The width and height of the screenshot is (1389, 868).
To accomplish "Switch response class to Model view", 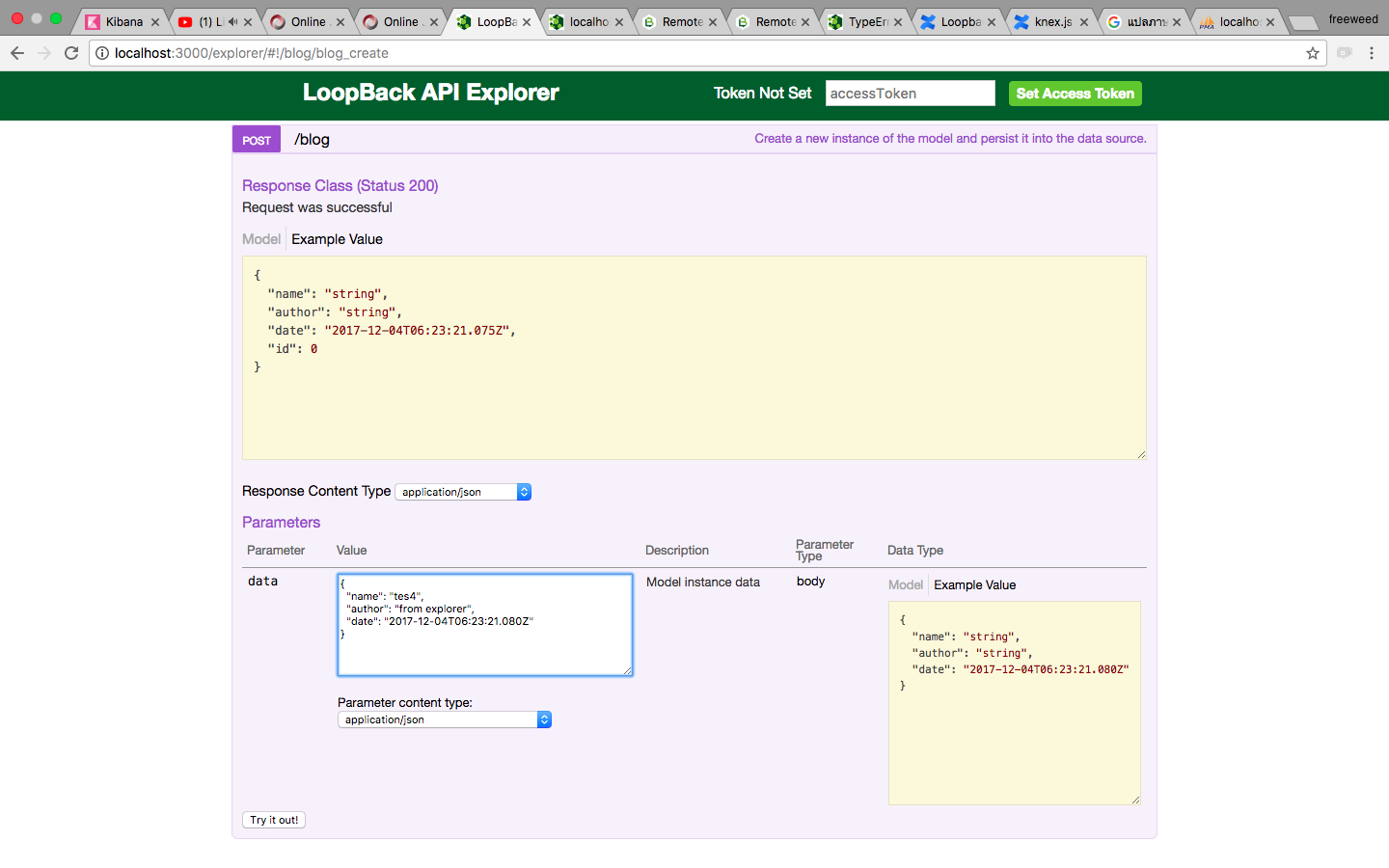I will [261, 239].
